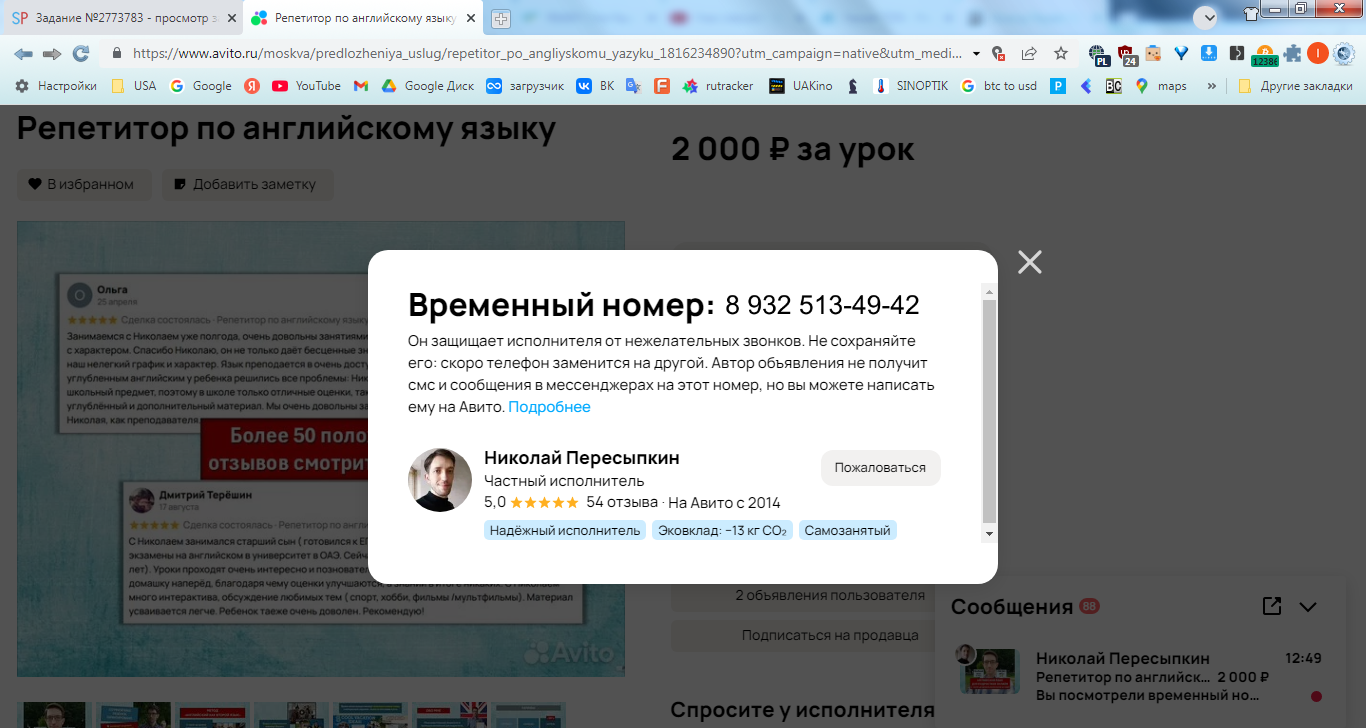Image resolution: width=1366 pixels, height=728 pixels.
Task: Close the temporary phone number popup
Action: pyautogui.click(x=1029, y=262)
